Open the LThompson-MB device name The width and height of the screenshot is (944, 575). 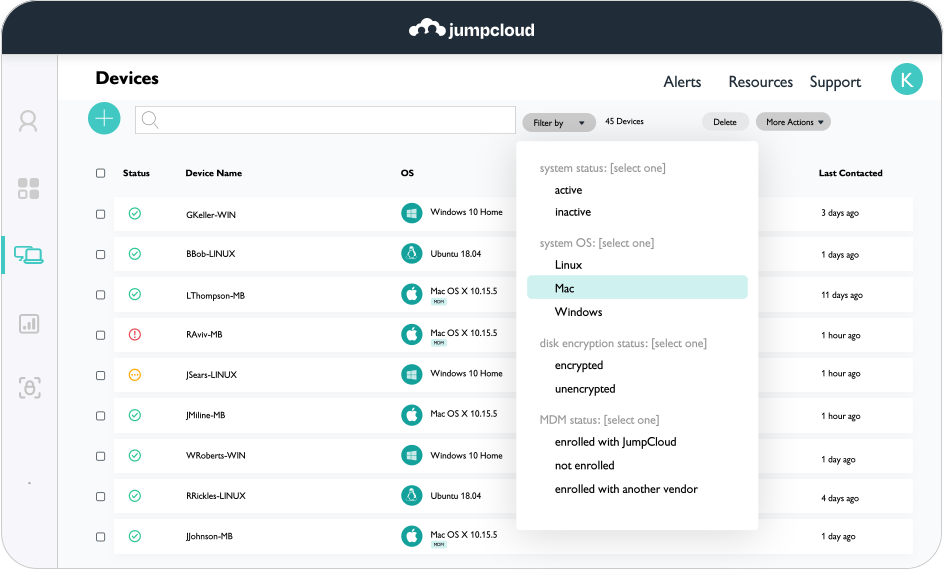[216, 296]
